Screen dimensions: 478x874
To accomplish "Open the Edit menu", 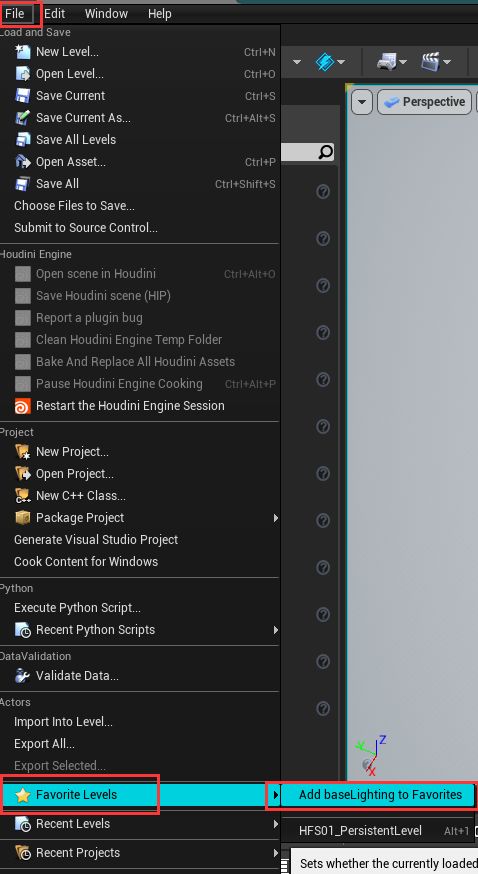I will coord(55,13).
